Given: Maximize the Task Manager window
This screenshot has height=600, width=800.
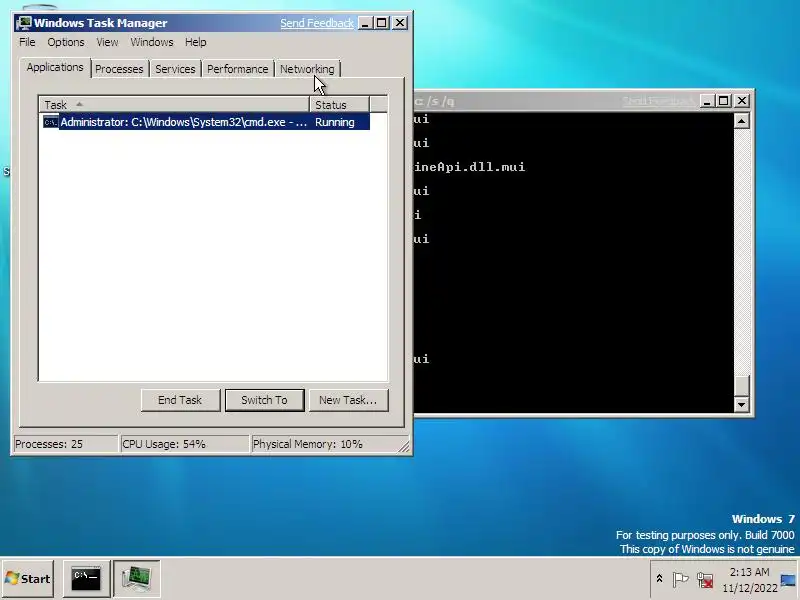Looking at the screenshot, I should [382, 23].
